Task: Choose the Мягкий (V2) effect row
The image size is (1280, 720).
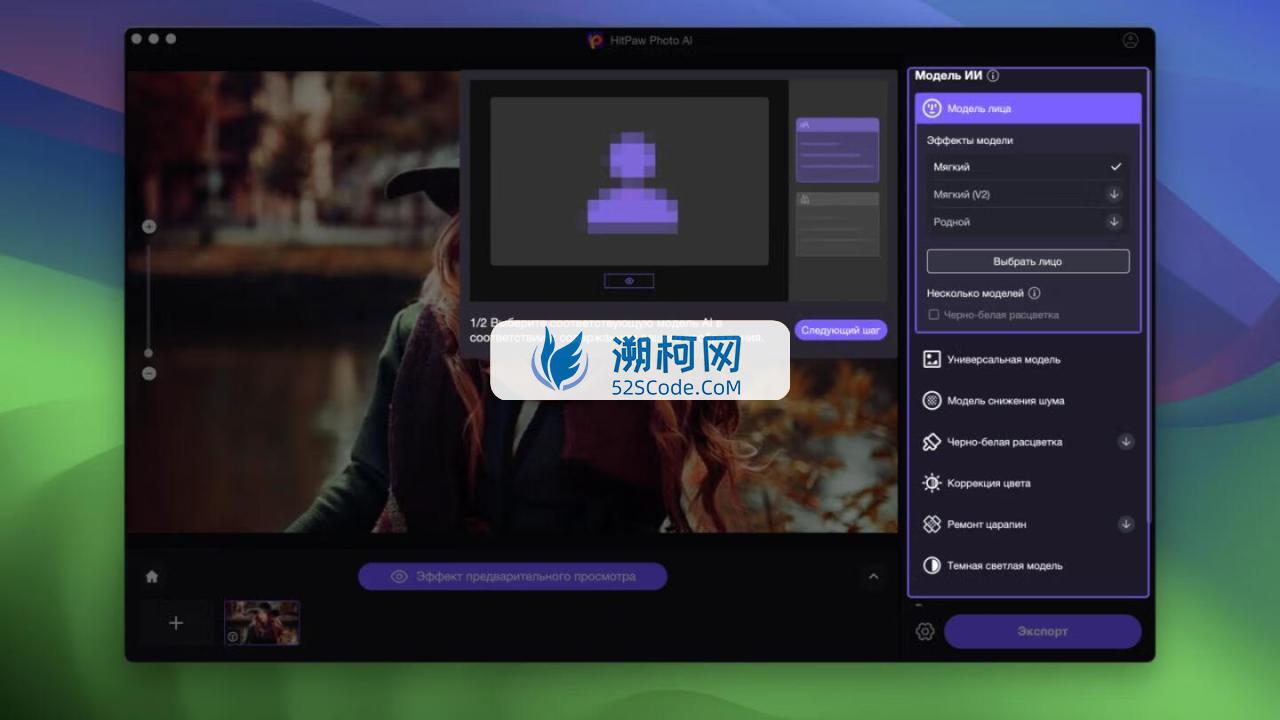Action: [x=1027, y=194]
